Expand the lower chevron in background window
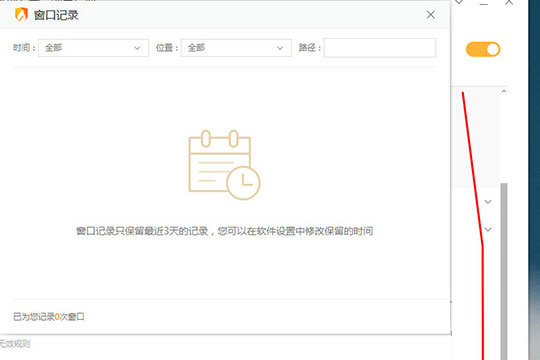This screenshot has height=360, width=540. 488,229
